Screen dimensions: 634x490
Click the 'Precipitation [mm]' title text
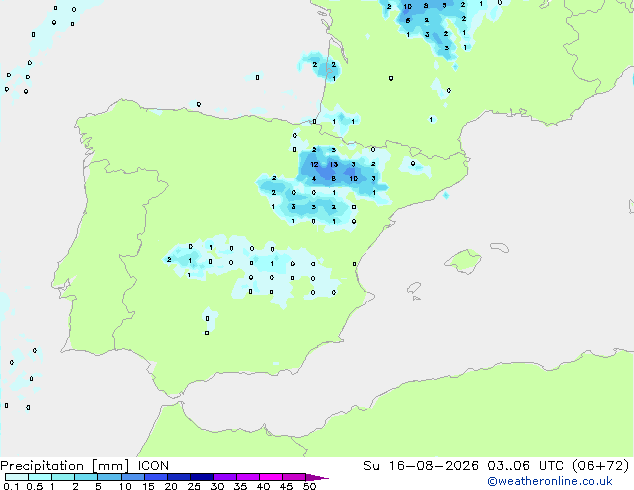[x=65, y=466]
